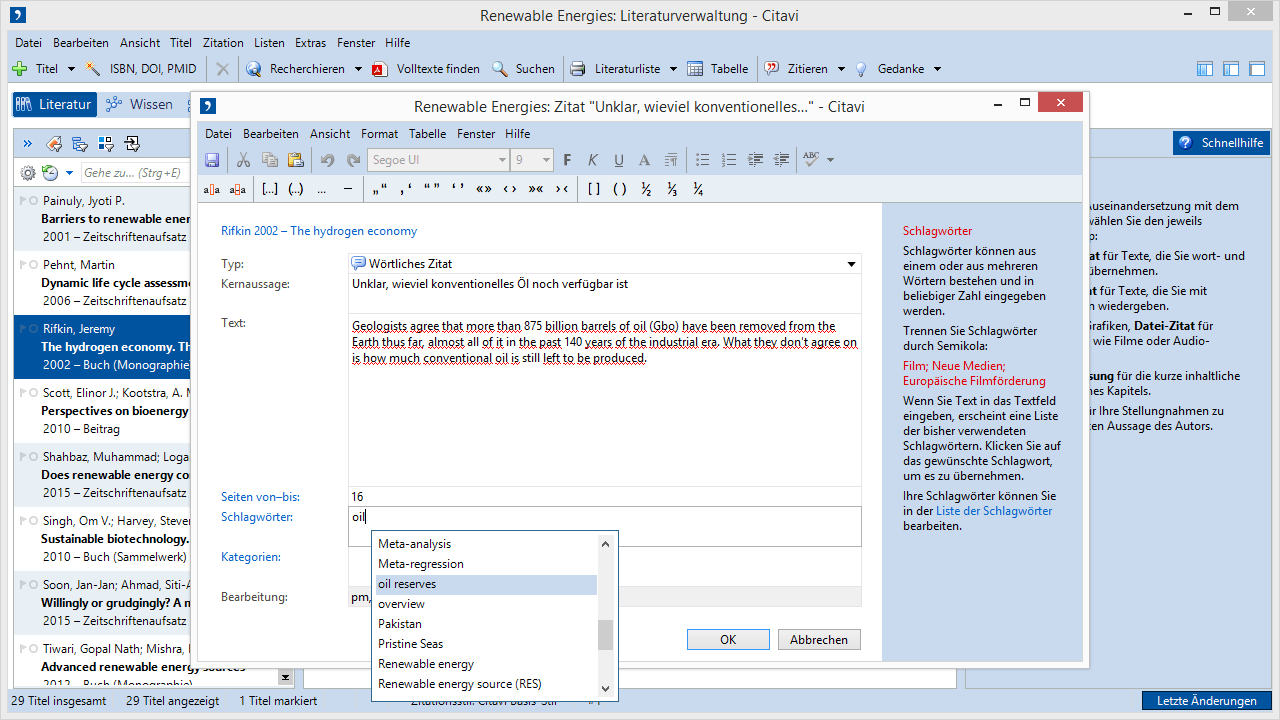
Task: Insert a numbered list
Action: click(729, 160)
